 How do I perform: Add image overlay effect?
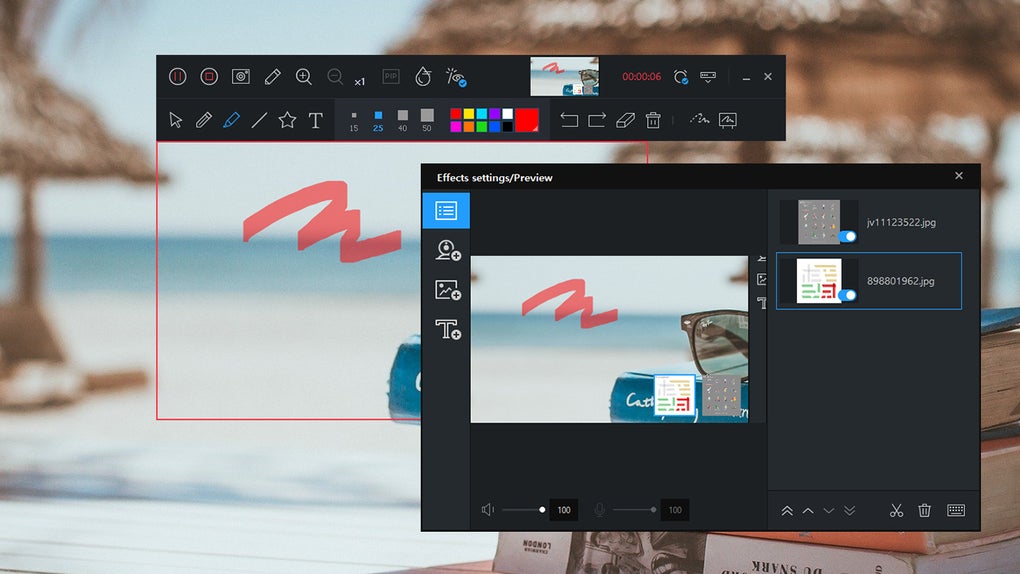coord(448,290)
